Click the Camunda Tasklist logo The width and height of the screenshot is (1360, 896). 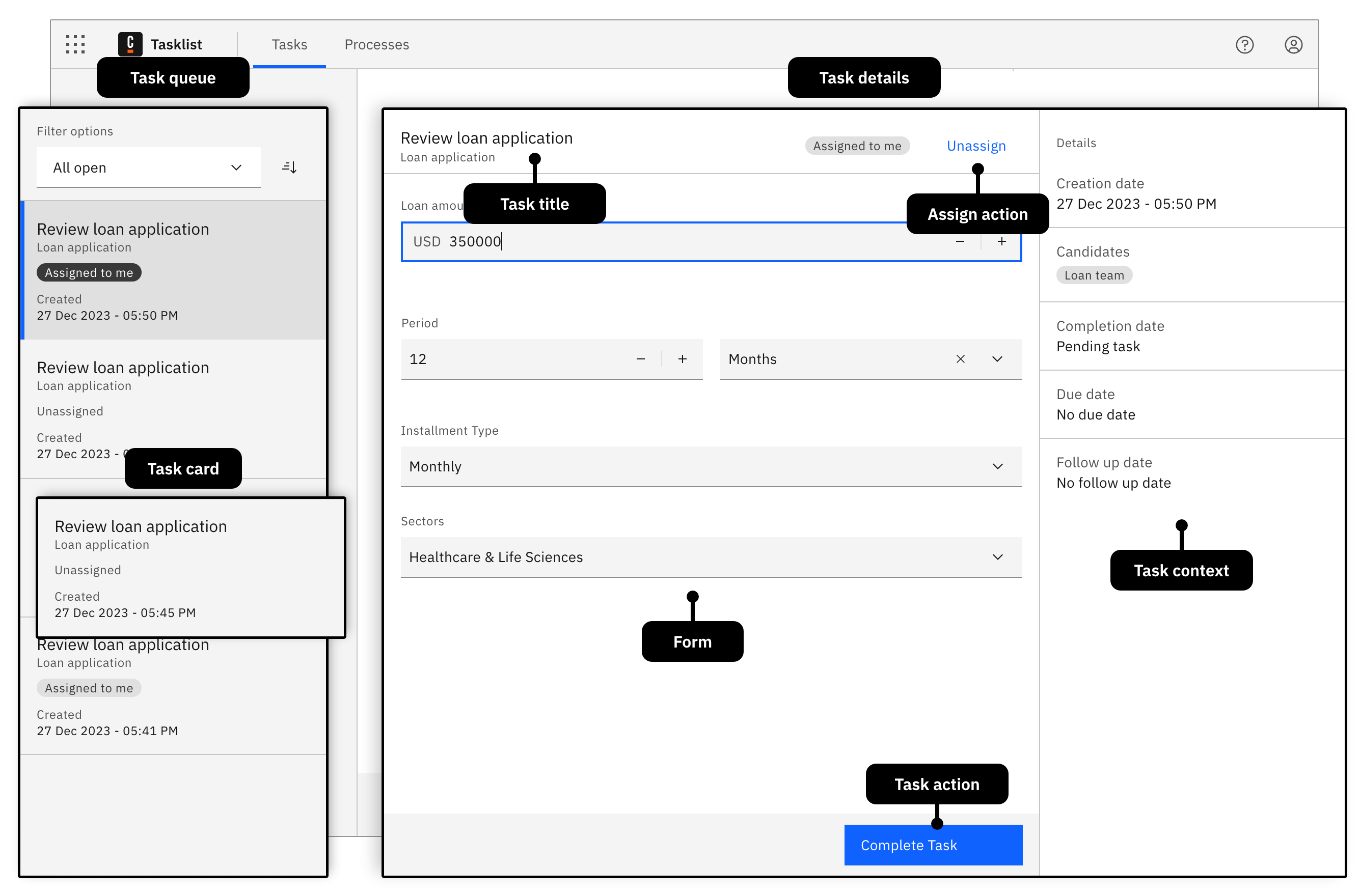[130, 44]
